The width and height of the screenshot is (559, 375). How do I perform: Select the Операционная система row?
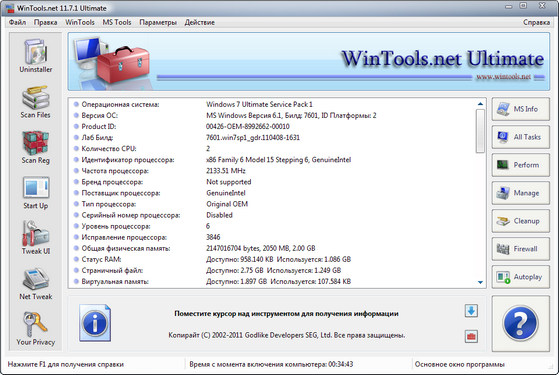273,104
